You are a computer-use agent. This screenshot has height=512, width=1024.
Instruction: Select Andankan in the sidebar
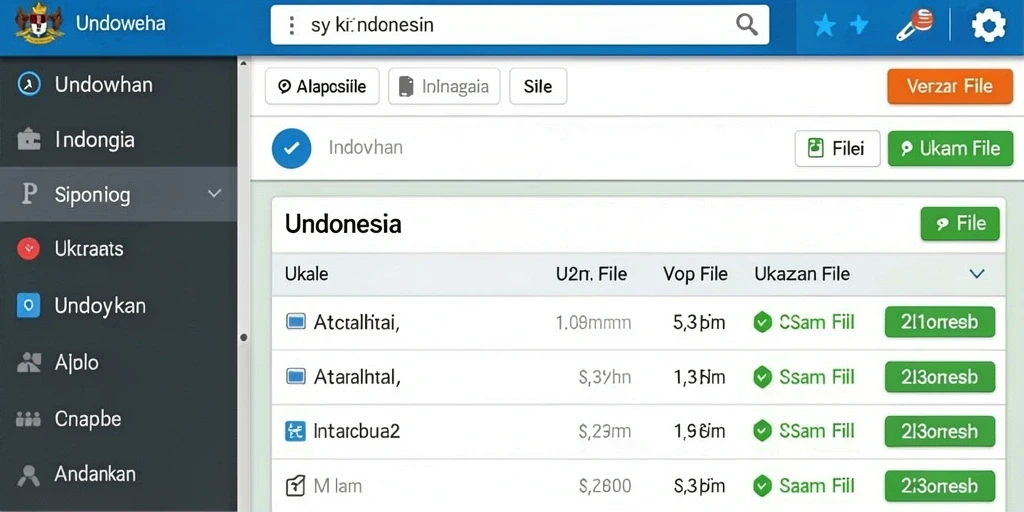coord(118,474)
